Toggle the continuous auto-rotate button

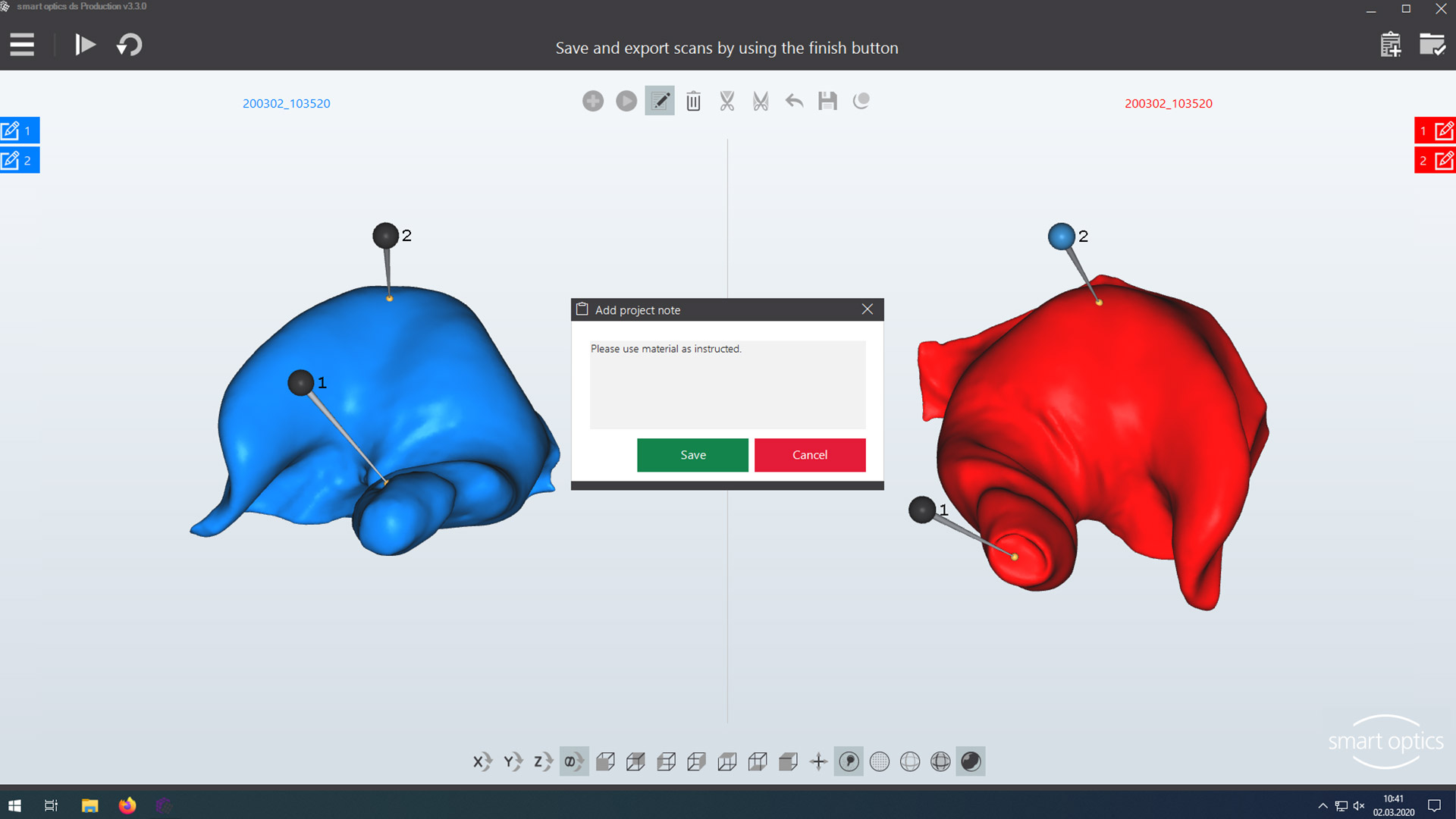coord(574,761)
